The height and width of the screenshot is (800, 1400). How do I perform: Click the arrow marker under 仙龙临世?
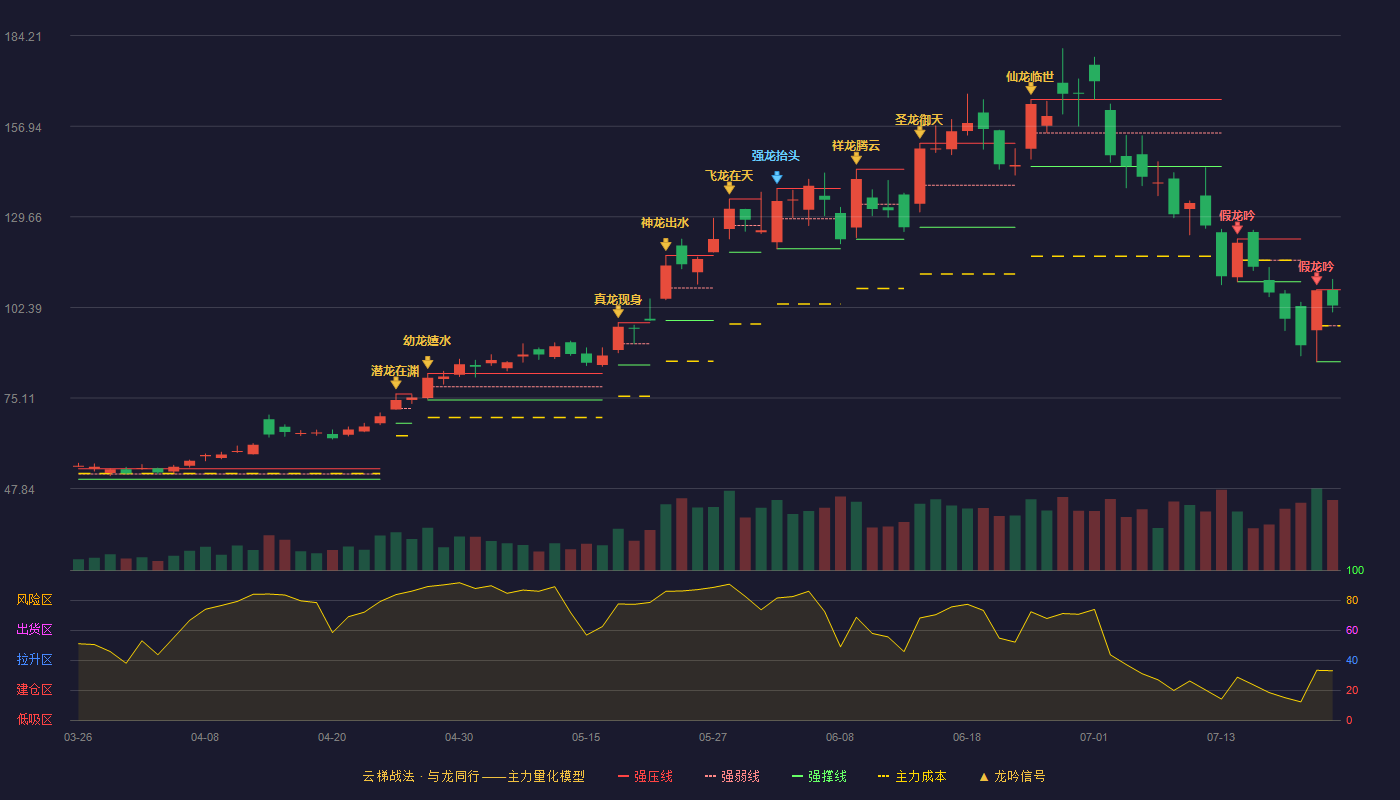[1031, 89]
